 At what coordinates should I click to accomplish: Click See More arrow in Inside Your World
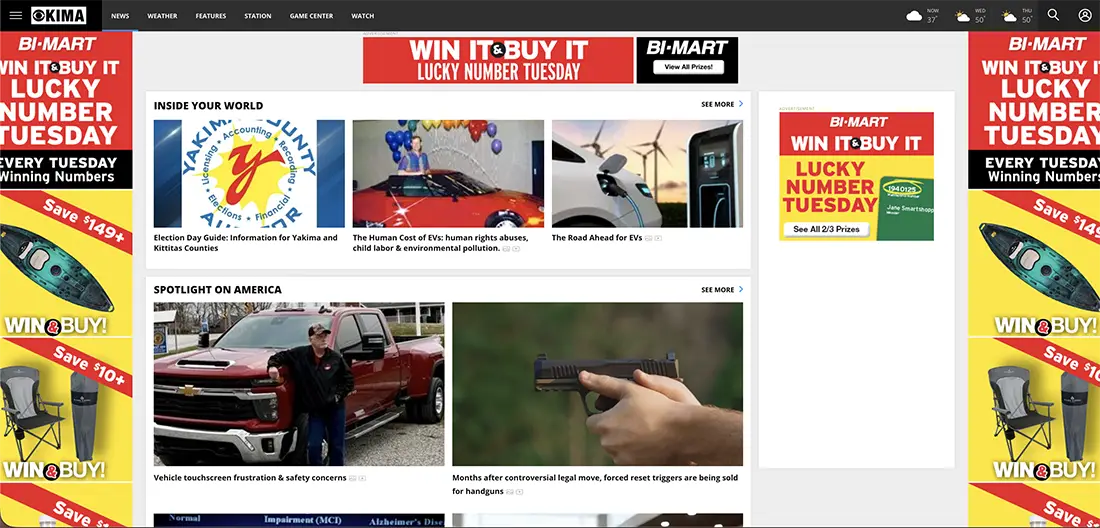(x=741, y=104)
